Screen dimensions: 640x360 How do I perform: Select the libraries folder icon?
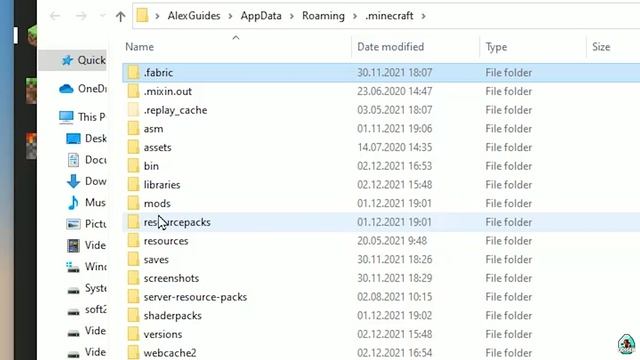(133, 184)
